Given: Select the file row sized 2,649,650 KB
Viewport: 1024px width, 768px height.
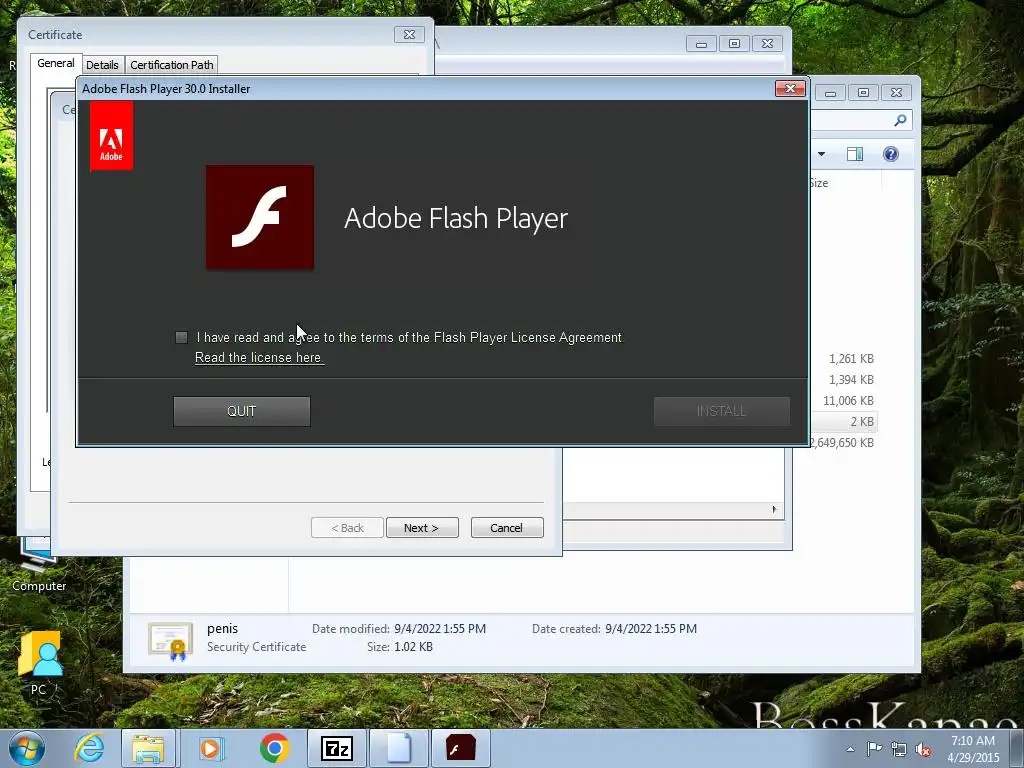Looking at the screenshot, I should tap(843, 442).
